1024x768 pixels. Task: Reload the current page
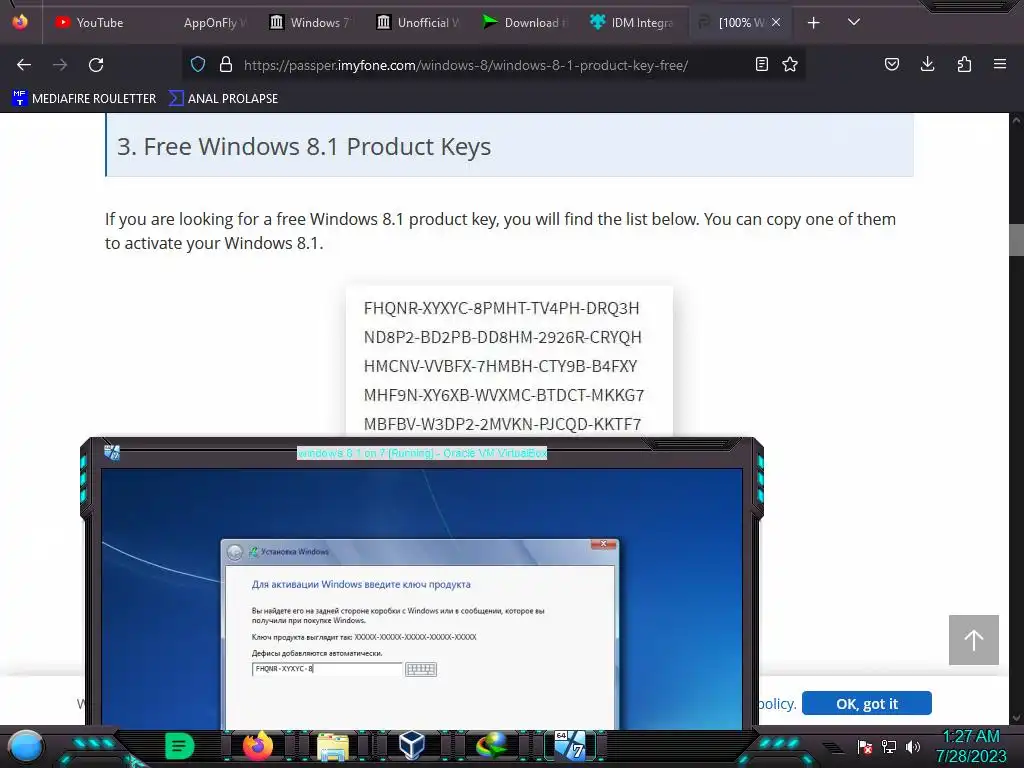coord(96,65)
